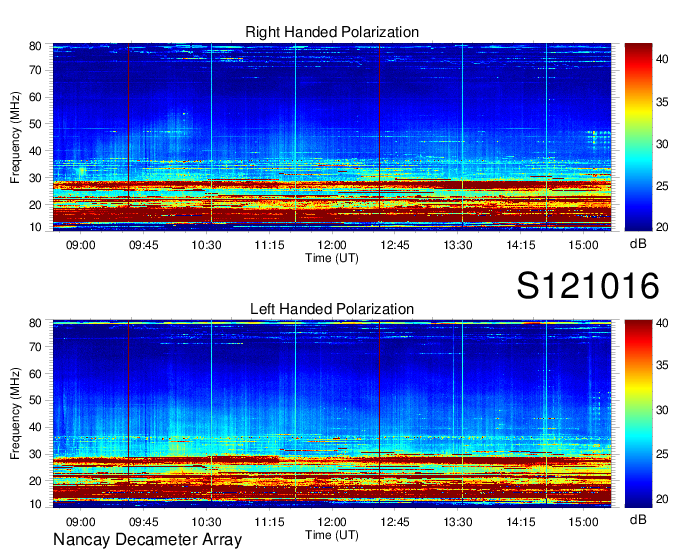Viewport: 680px width, 552px height.
Task: Click "Time (UT)" label under Left Handed plot
Action: 332,535
